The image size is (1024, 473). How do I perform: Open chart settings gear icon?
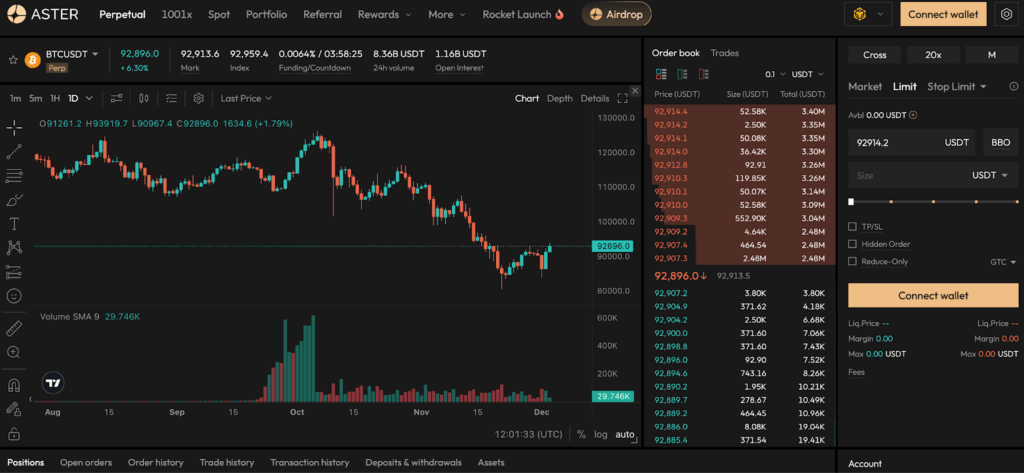199,98
